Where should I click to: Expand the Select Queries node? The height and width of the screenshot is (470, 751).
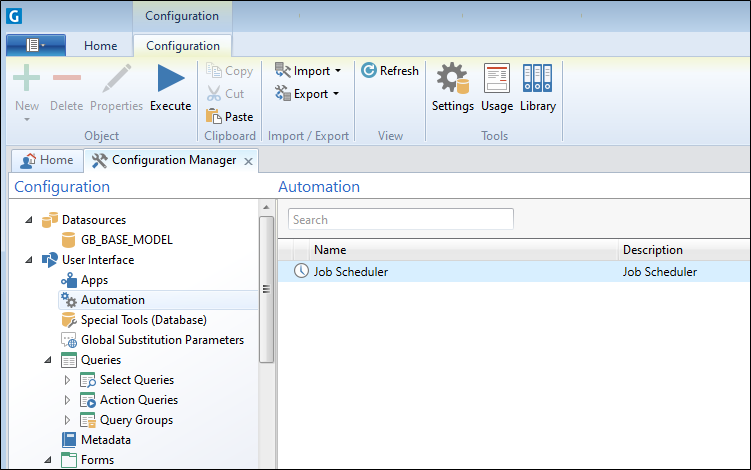(67, 380)
